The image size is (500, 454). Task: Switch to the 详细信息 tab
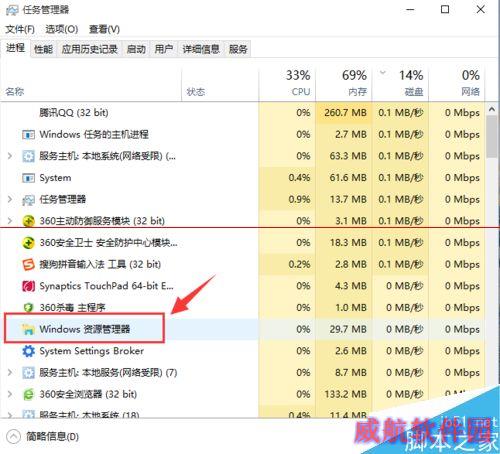point(201,49)
